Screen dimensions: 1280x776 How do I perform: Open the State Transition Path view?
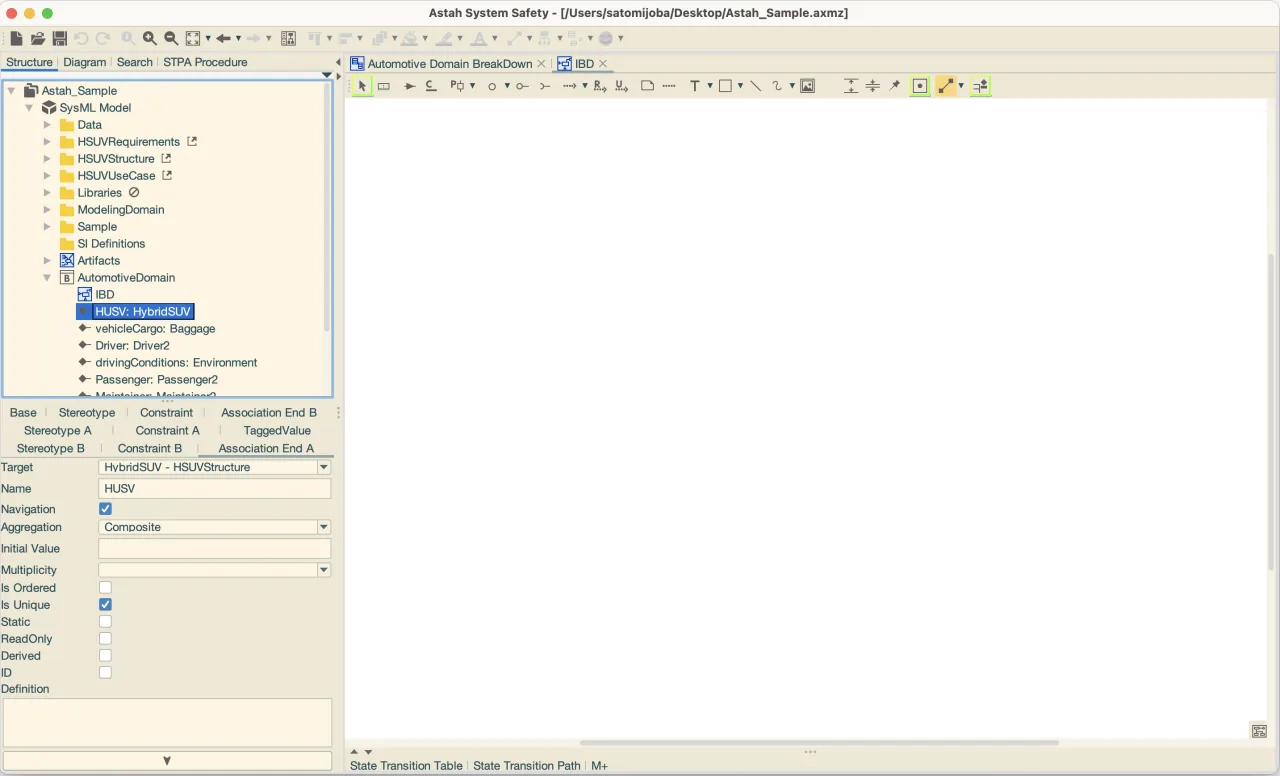pyautogui.click(x=526, y=766)
